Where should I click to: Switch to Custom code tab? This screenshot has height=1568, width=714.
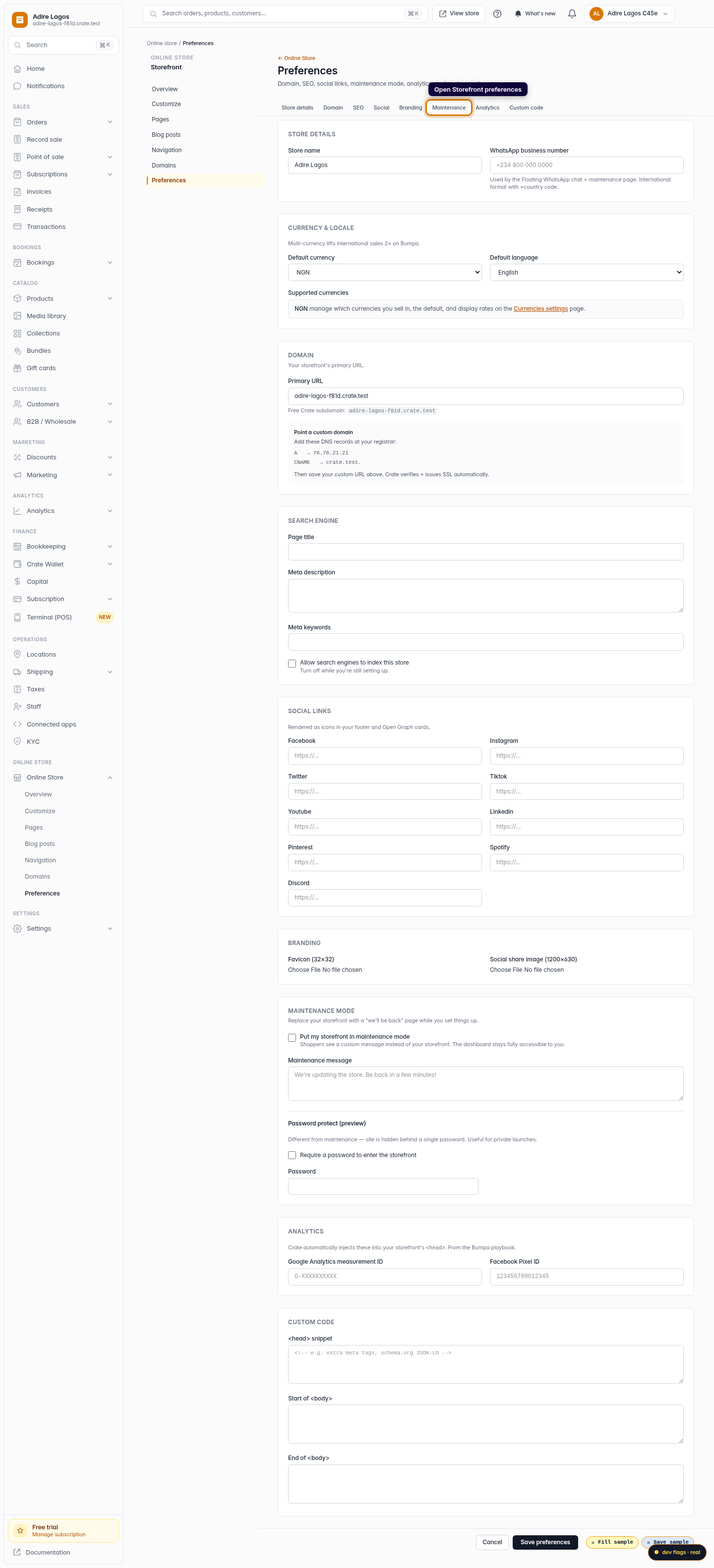point(526,108)
